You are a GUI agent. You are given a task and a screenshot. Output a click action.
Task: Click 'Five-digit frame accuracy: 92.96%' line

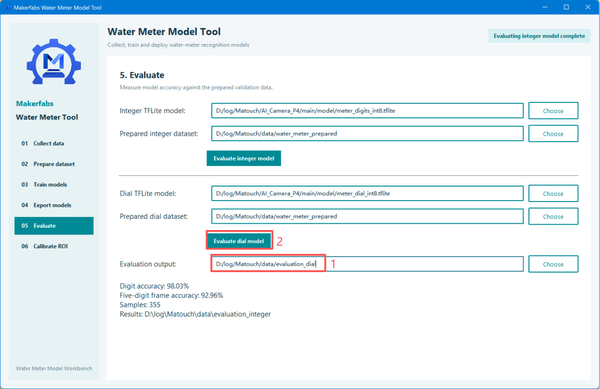(x=171, y=295)
